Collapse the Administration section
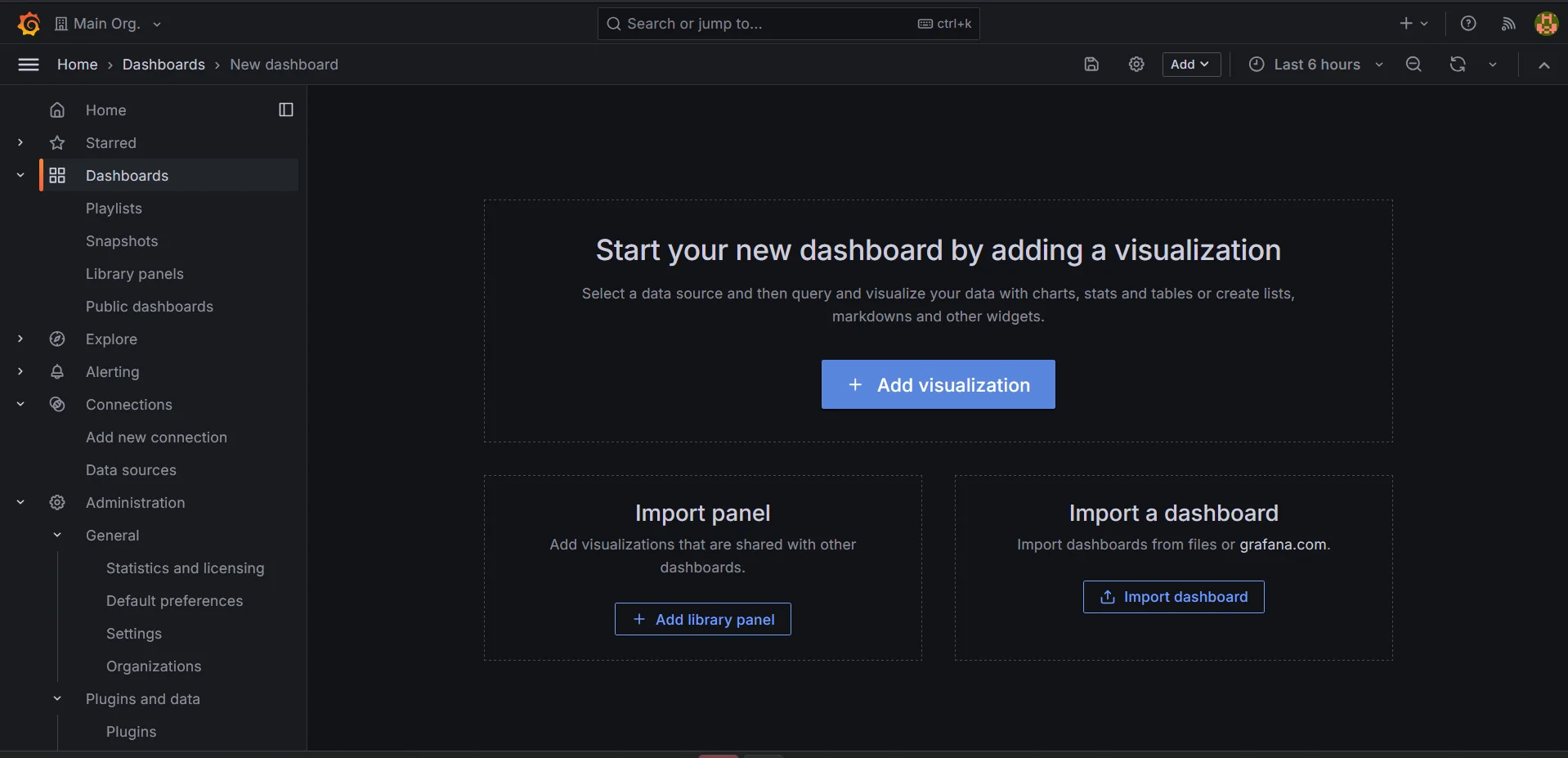Image resolution: width=1568 pixels, height=758 pixels. [x=20, y=503]
